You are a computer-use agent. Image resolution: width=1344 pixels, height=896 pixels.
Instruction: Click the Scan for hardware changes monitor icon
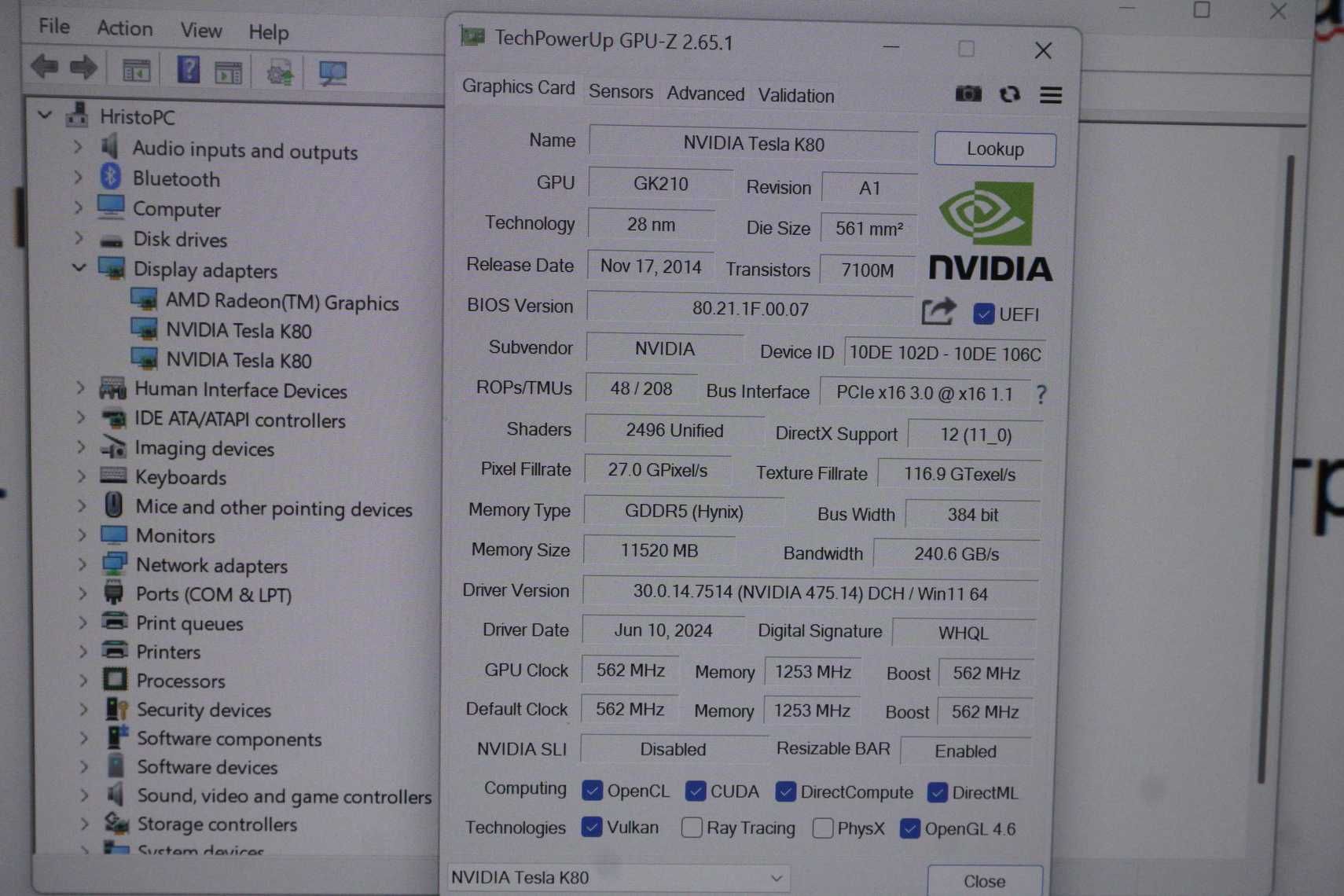[332, 74]
